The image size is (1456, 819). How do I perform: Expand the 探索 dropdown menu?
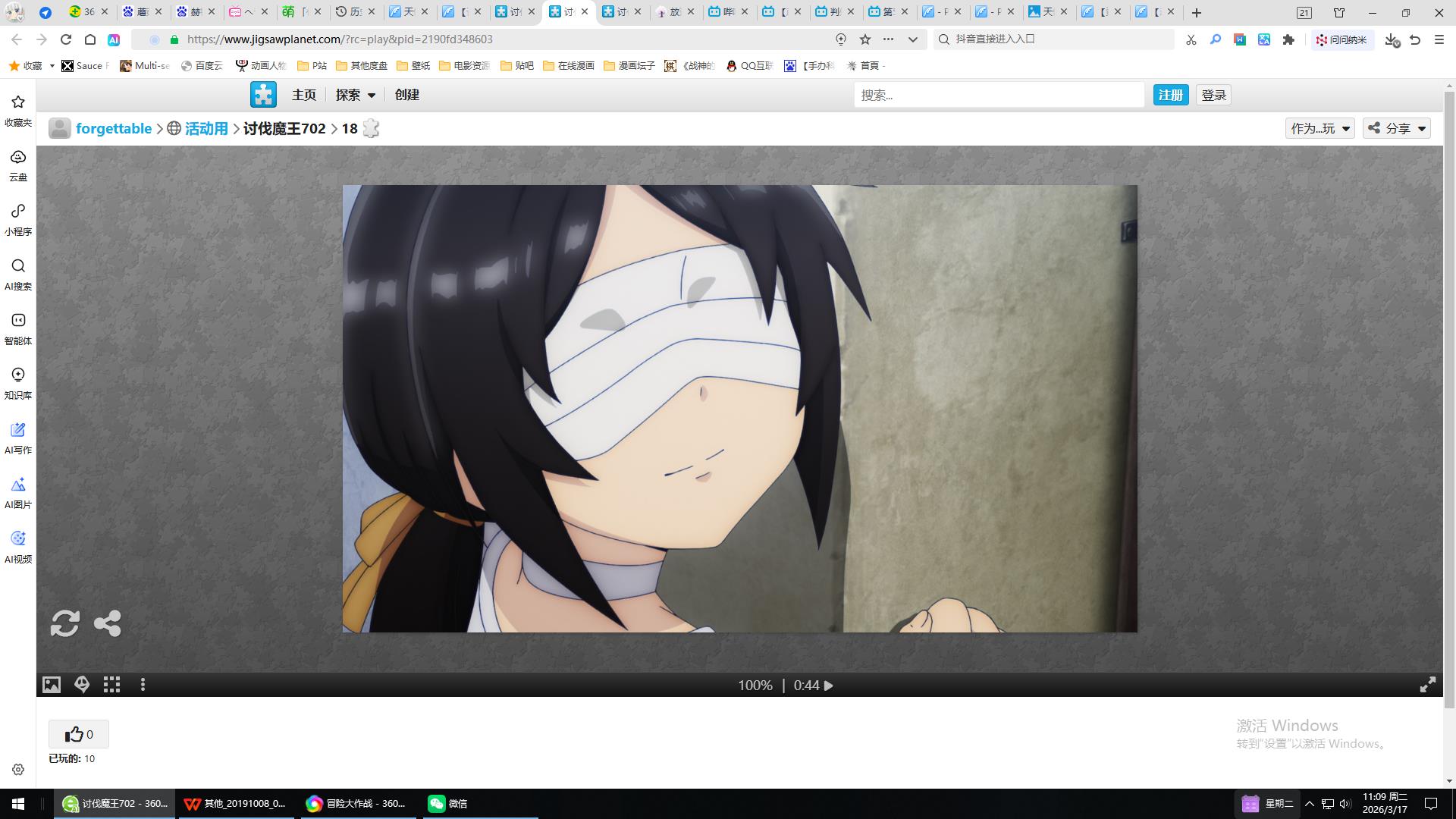(x=356, y=95)
